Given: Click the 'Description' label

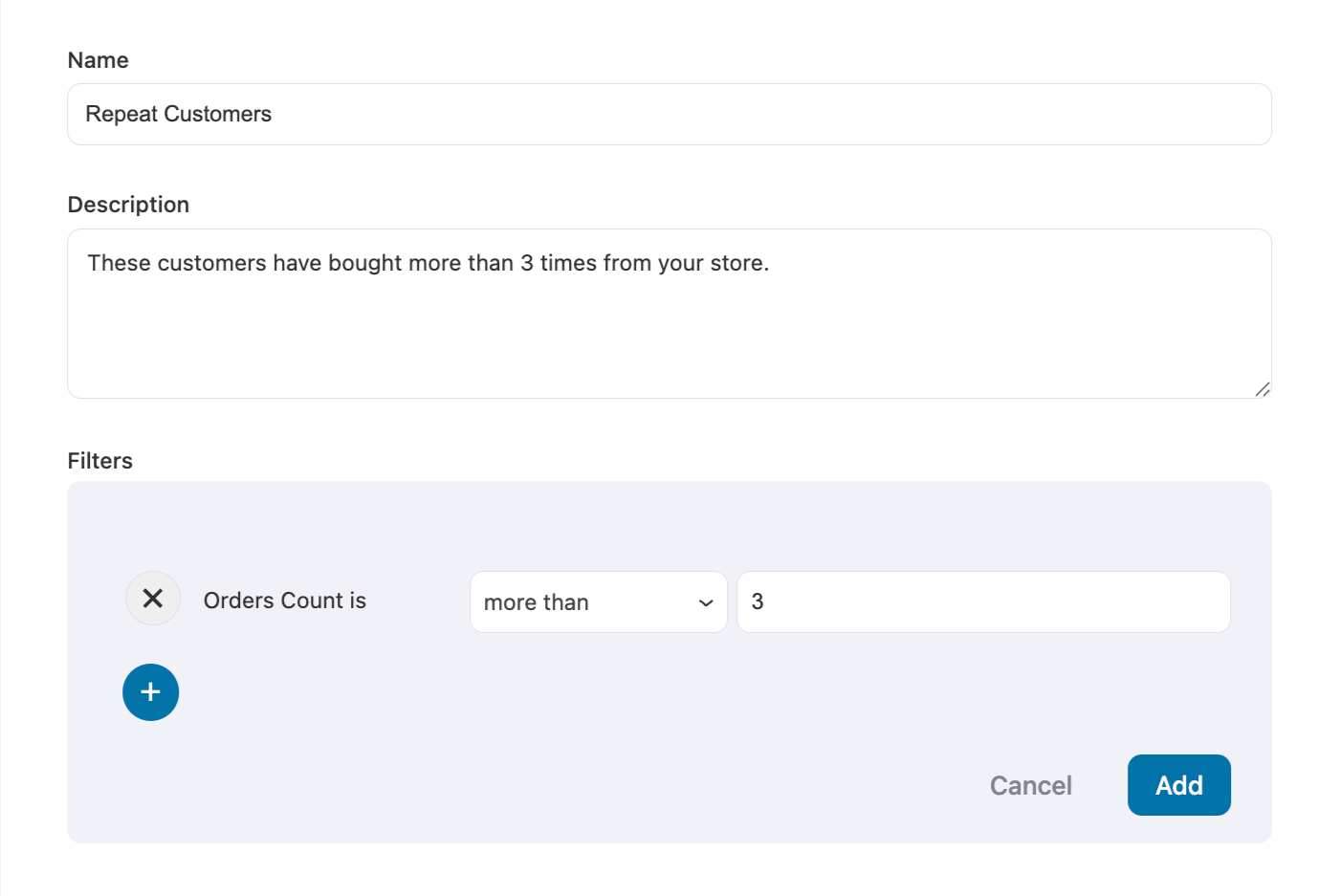Looking at the screenshot, I should [x=128, y=205].
